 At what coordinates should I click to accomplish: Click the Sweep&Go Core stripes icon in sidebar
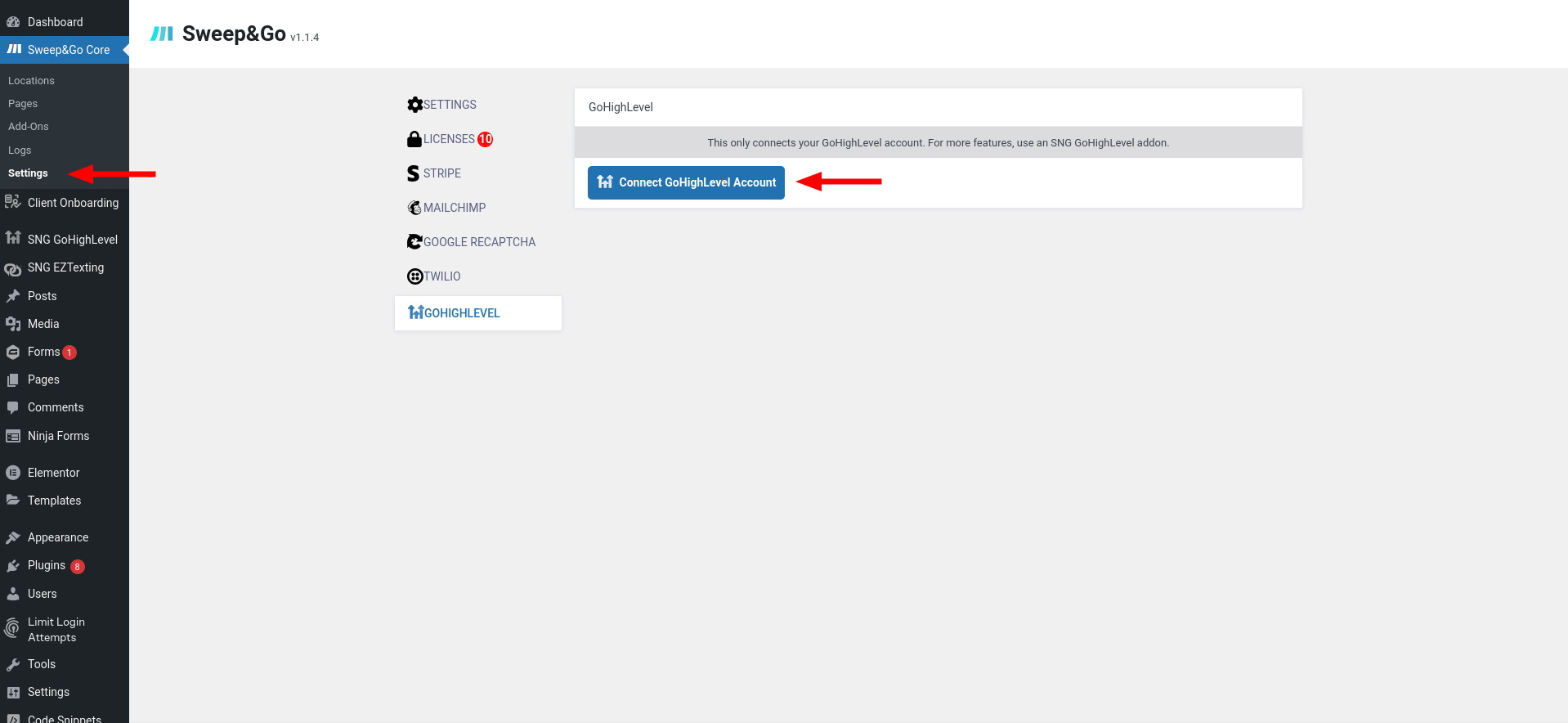(x=14, y=49)
